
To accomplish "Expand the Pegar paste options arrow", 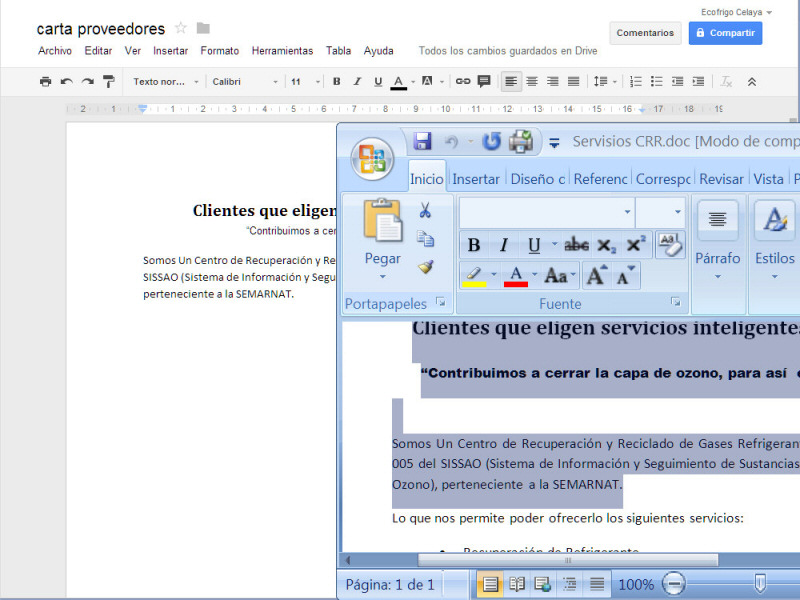I will pos(383,277).
